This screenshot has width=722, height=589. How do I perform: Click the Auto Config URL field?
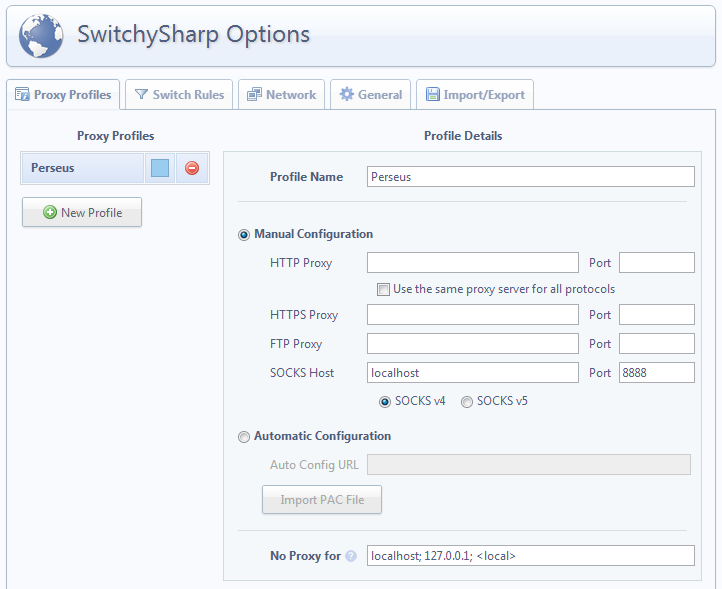tap(529, 465)
